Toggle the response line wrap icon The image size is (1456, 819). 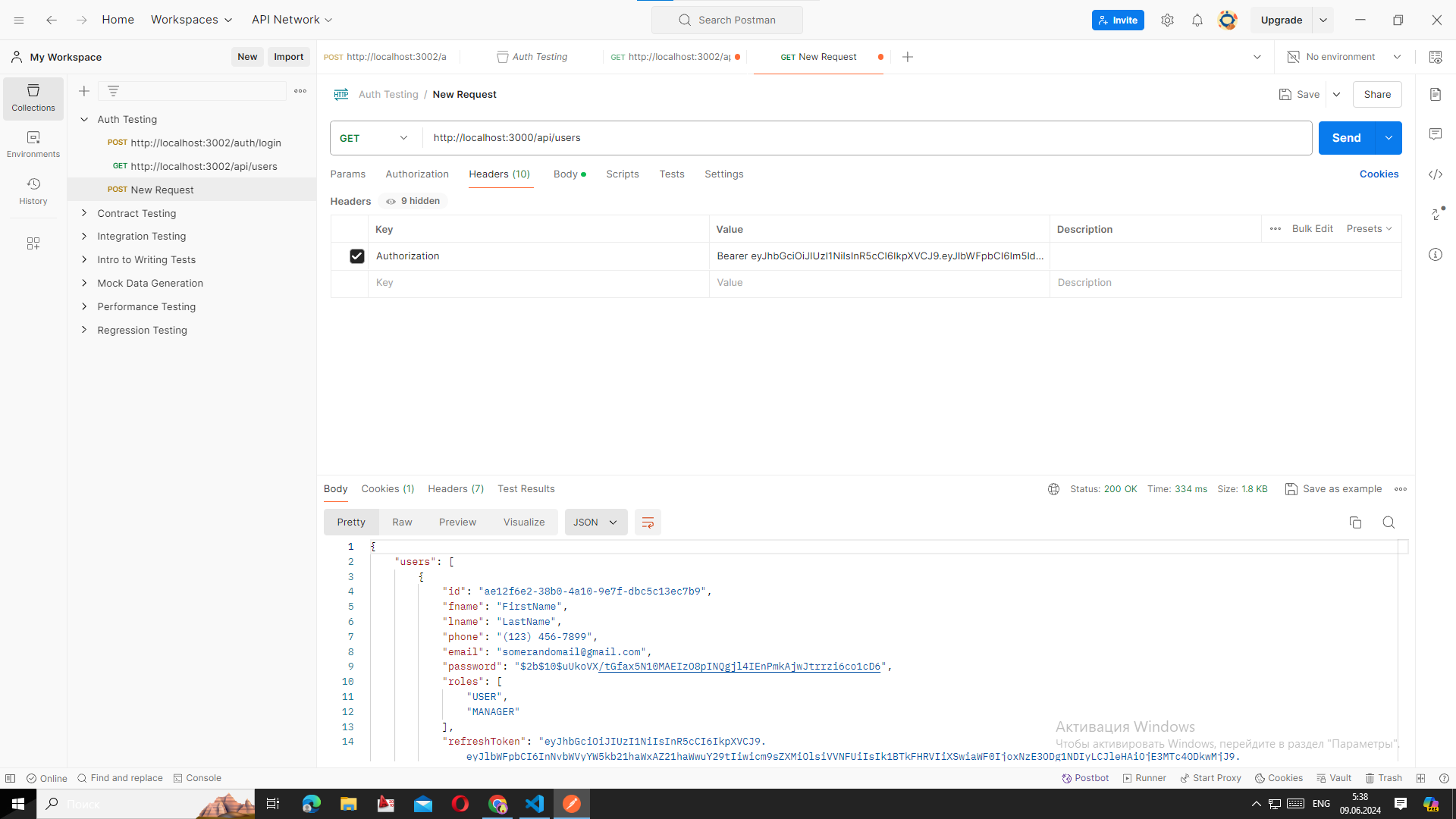point(648,522)
